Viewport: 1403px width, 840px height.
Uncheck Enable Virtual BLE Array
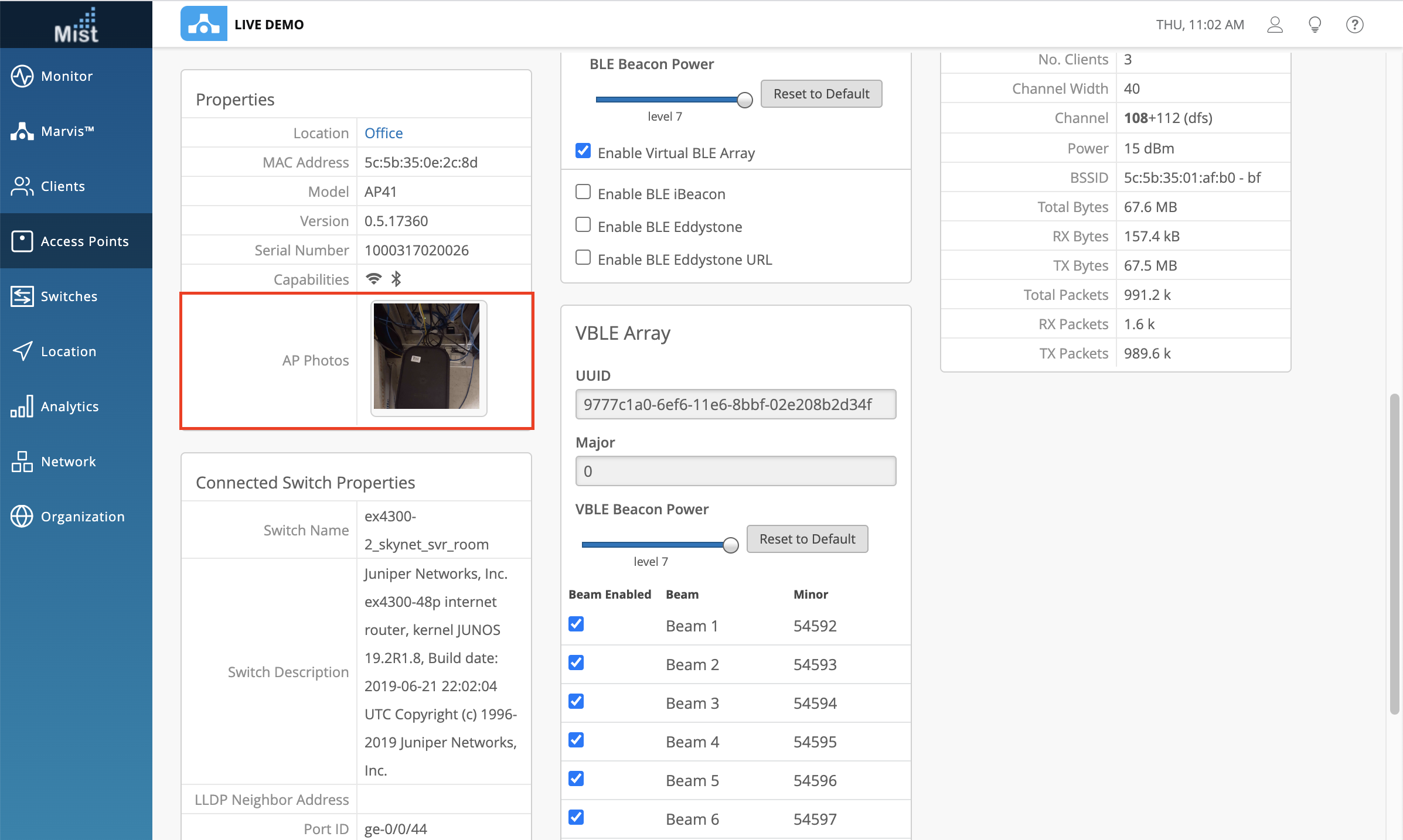click(583, 151)
